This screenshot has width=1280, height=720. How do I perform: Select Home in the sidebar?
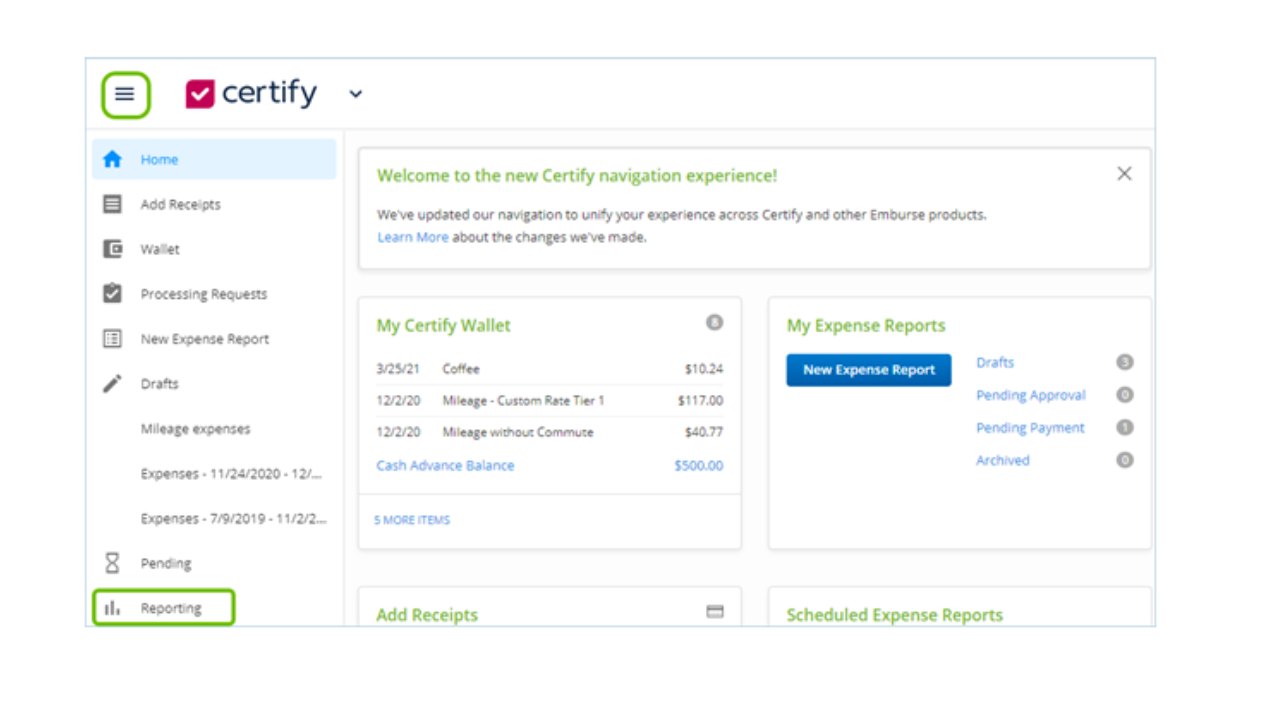pos(159,160)
